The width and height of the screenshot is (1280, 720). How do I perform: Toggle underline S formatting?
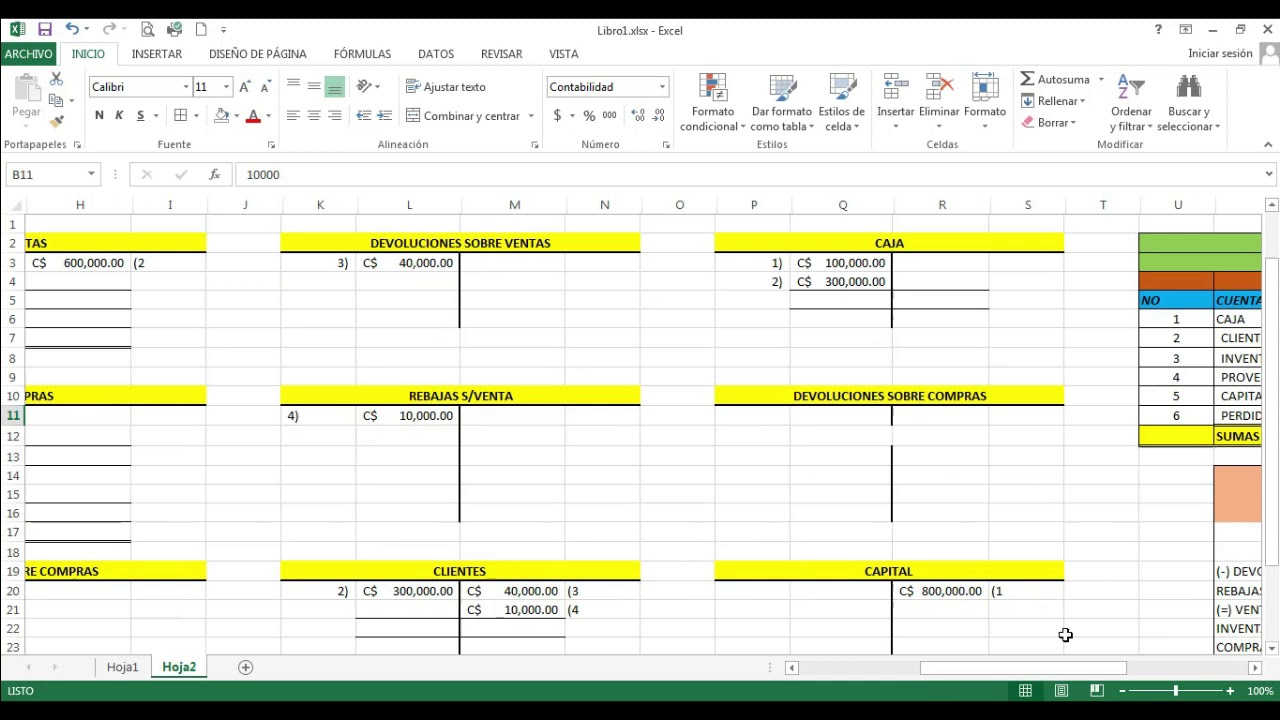click(x=141, y=116)
